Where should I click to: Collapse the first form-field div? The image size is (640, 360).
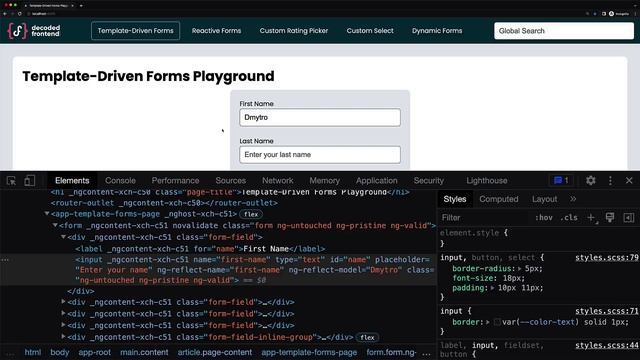coord(64,237)
